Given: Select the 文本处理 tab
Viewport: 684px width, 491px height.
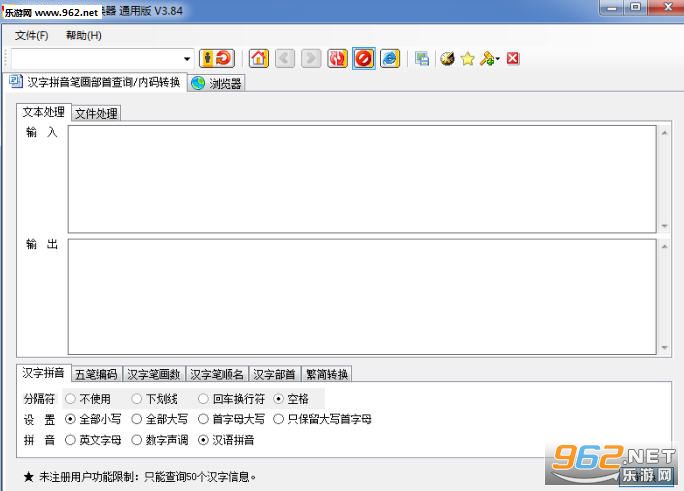Looking at the screenshot, I should coord(44,112).
